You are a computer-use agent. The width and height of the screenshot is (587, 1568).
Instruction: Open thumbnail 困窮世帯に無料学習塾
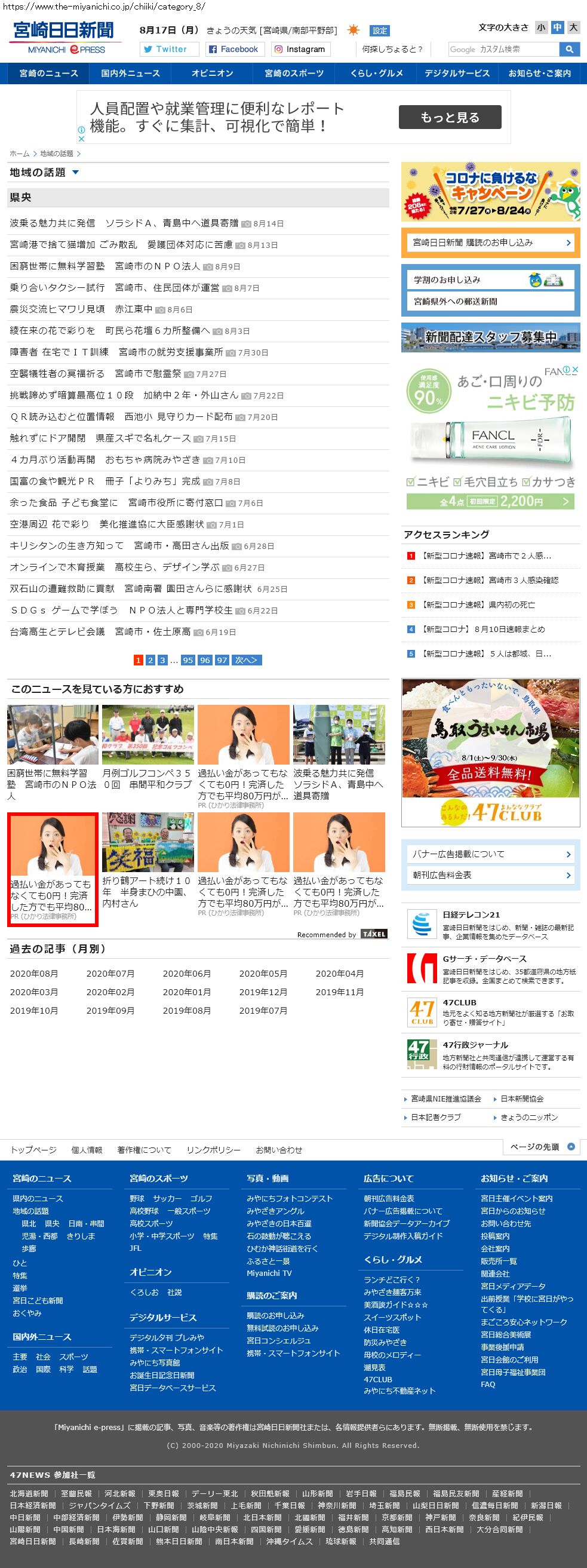coord(53,735)
